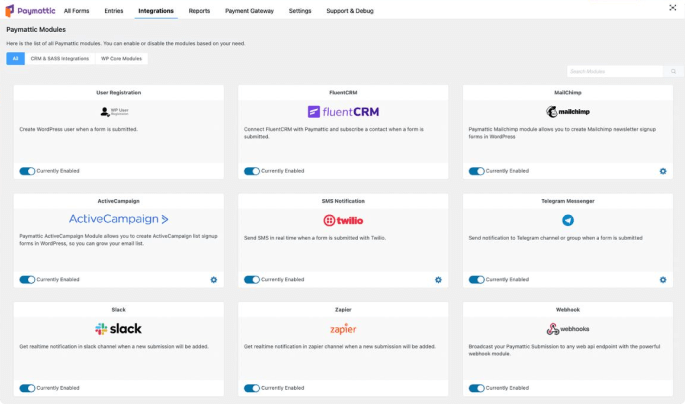Click the Webhook card title
Viewport: 685px width, 404px height.
pos(567,310)
